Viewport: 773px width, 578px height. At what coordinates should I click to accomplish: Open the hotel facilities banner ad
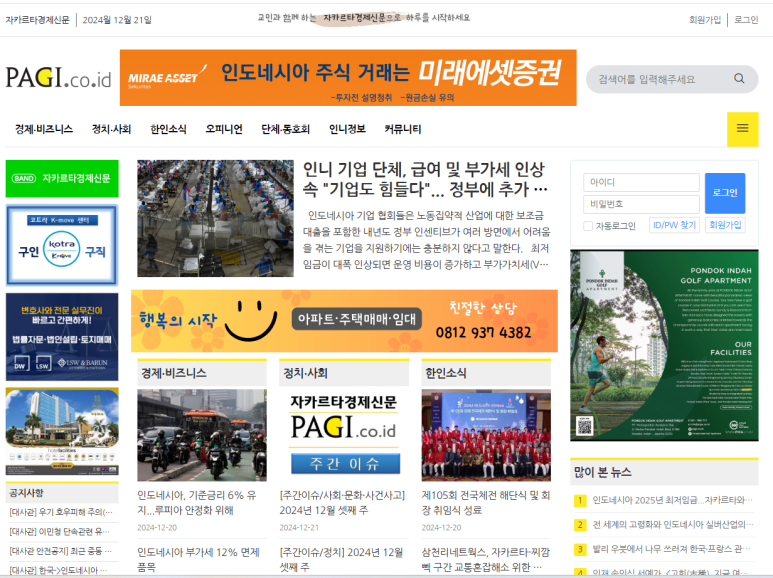pos(62,432)
